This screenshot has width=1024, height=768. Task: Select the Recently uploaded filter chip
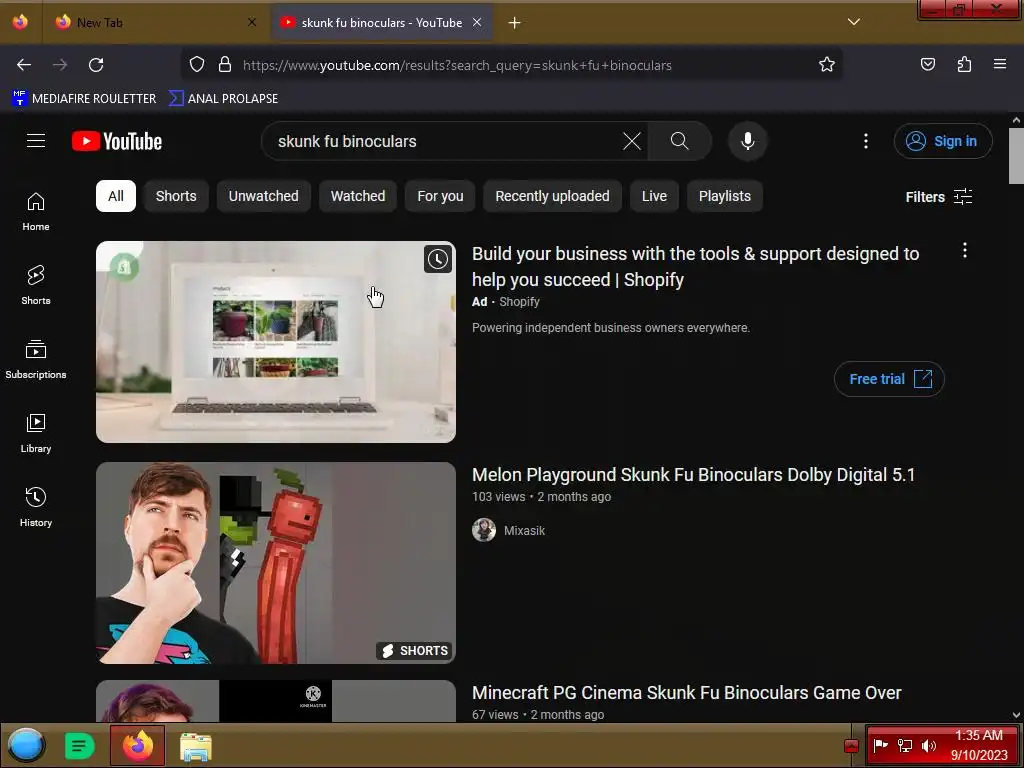click(x=552, y=196)
